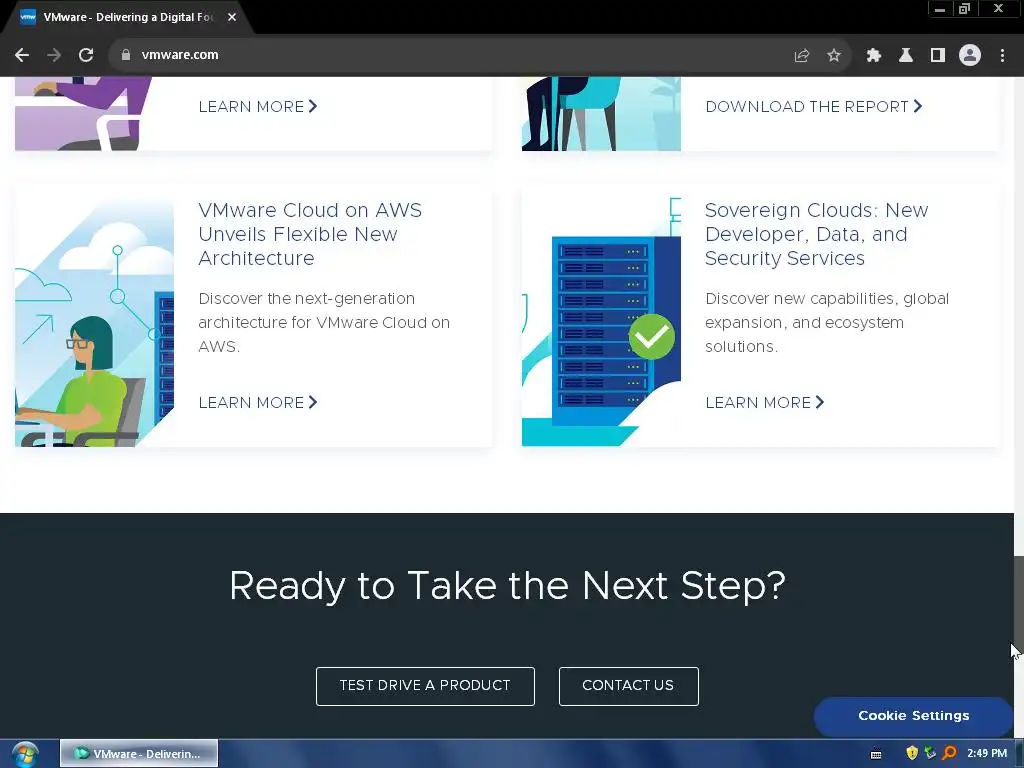
Task: Select the VMware - Delivering a Digital tab
Action: (x=127, y=17)
